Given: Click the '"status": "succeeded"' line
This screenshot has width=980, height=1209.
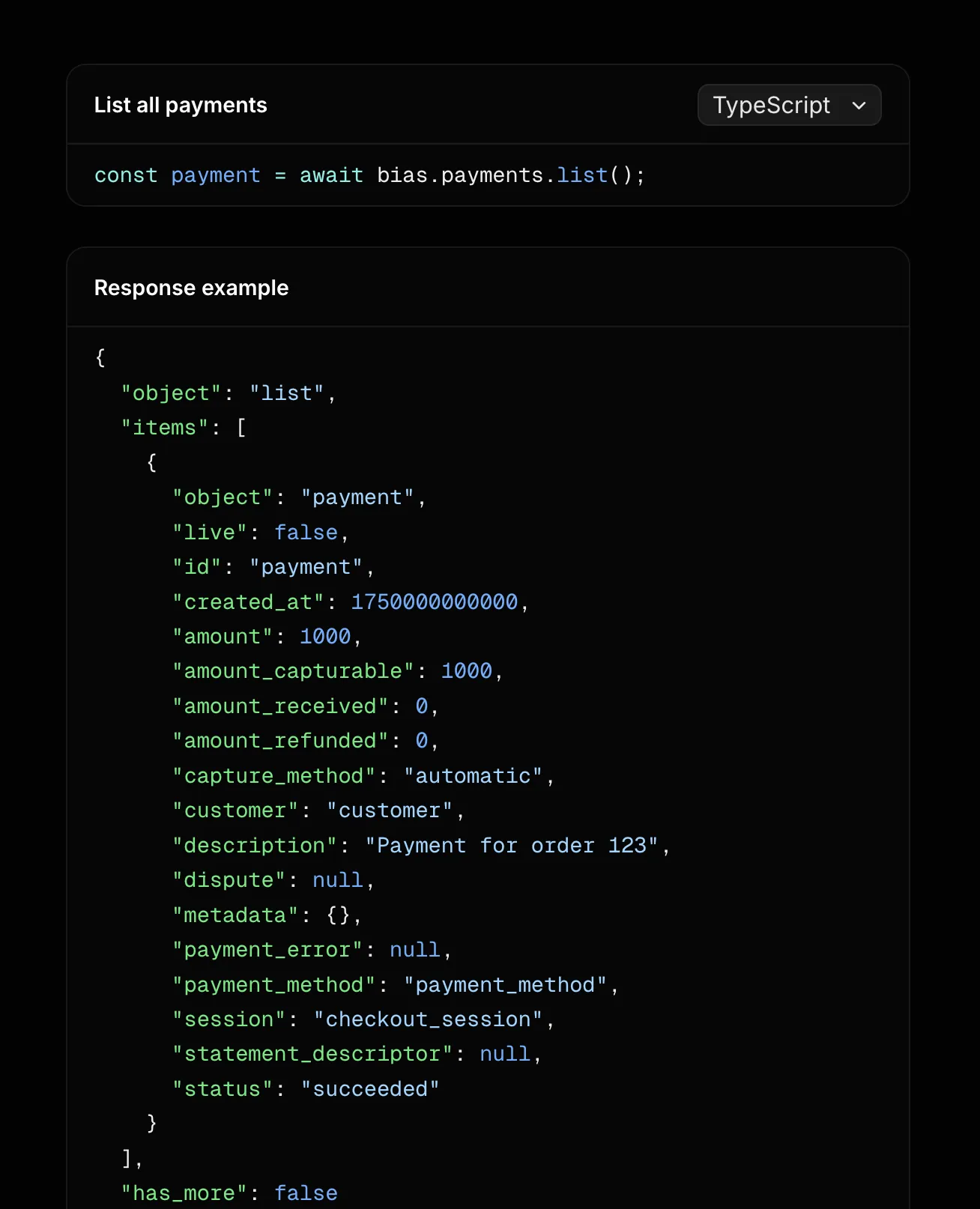Looking at the screenshot, I should [x=306, y=1088].
